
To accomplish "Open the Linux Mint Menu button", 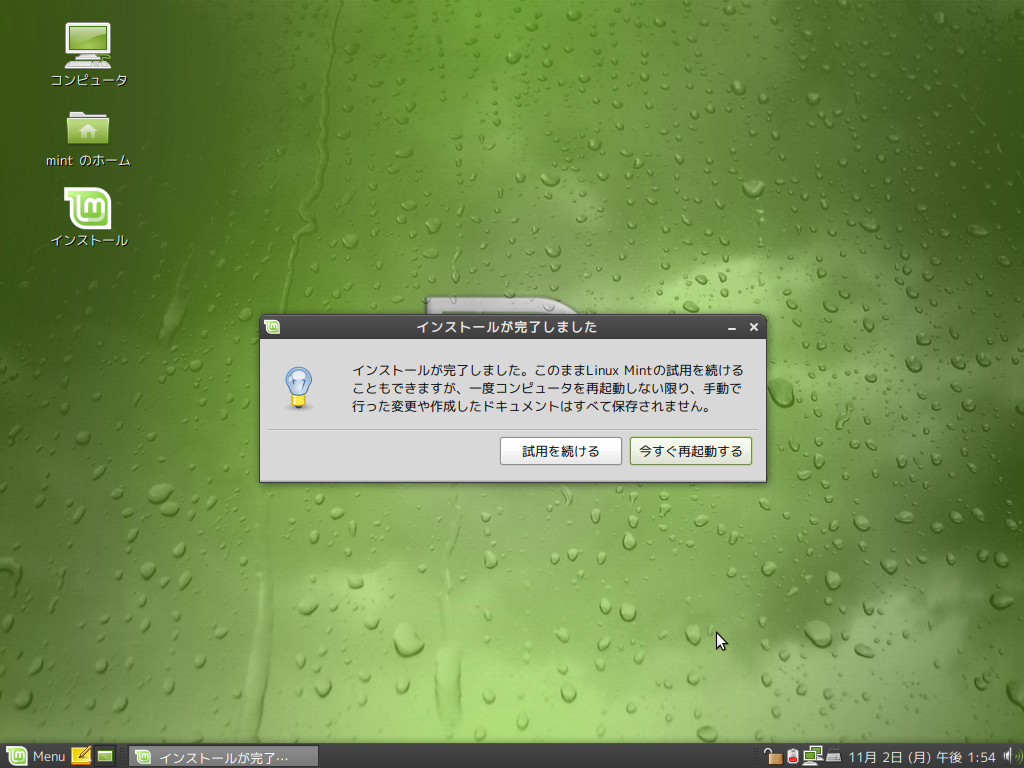I will (35, 756).
